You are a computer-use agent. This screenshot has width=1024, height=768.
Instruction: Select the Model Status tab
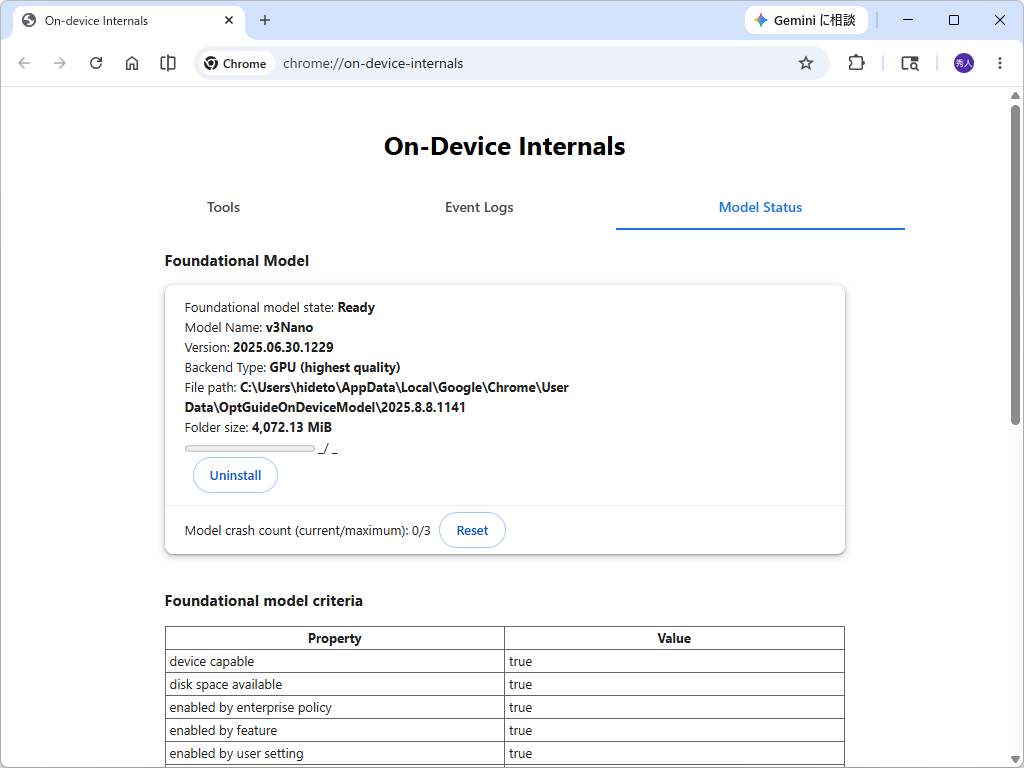click(x=760, y=208)
